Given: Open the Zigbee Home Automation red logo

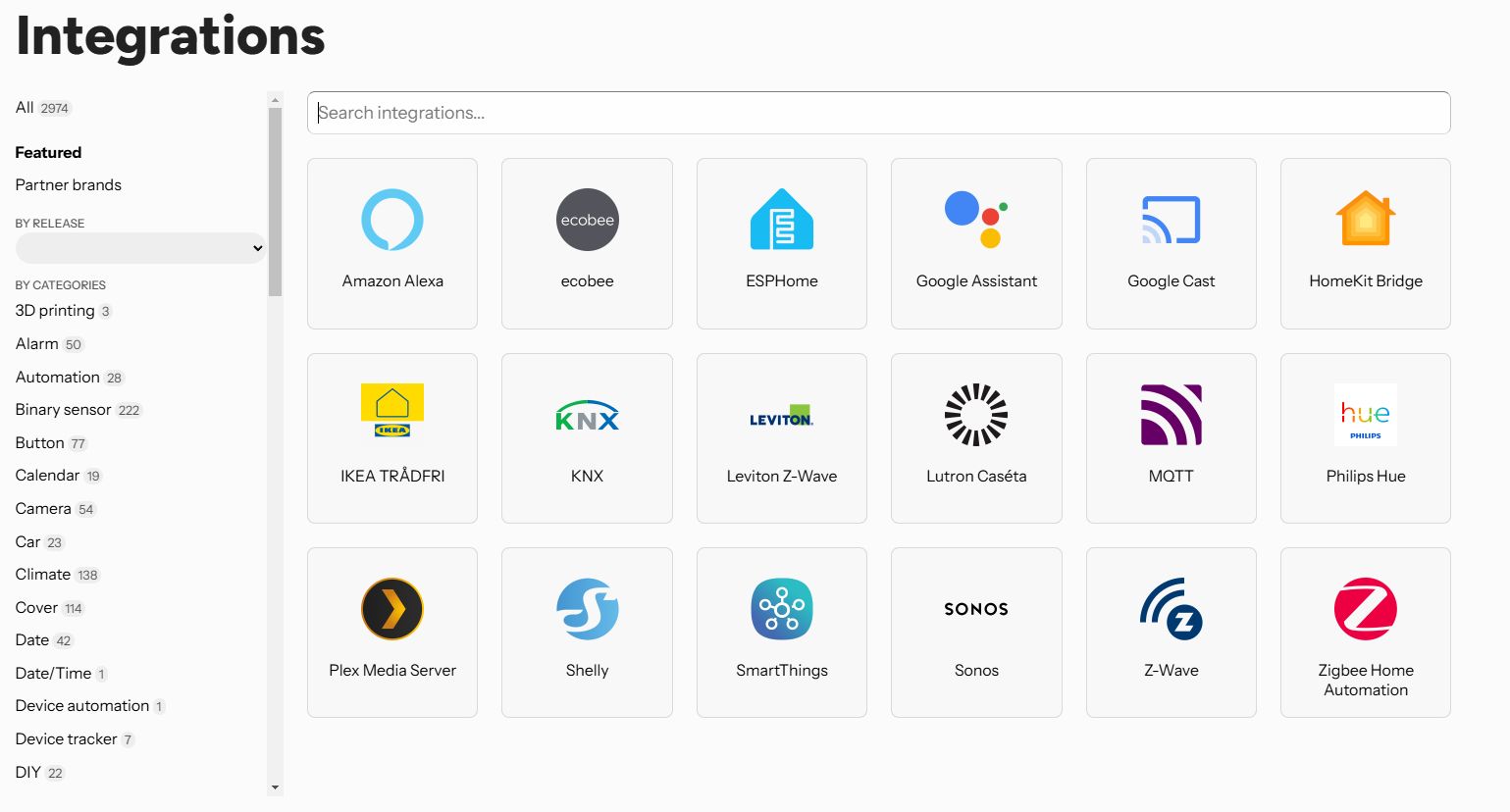Looking at the screenshot, I should [x=1366, y=609].
